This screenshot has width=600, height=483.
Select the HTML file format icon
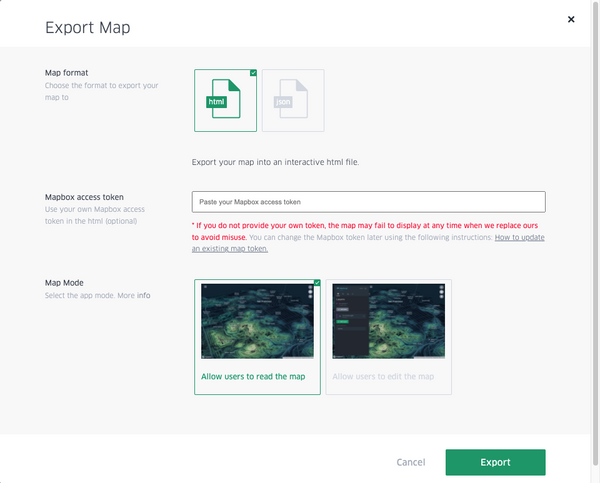point(225,101)
